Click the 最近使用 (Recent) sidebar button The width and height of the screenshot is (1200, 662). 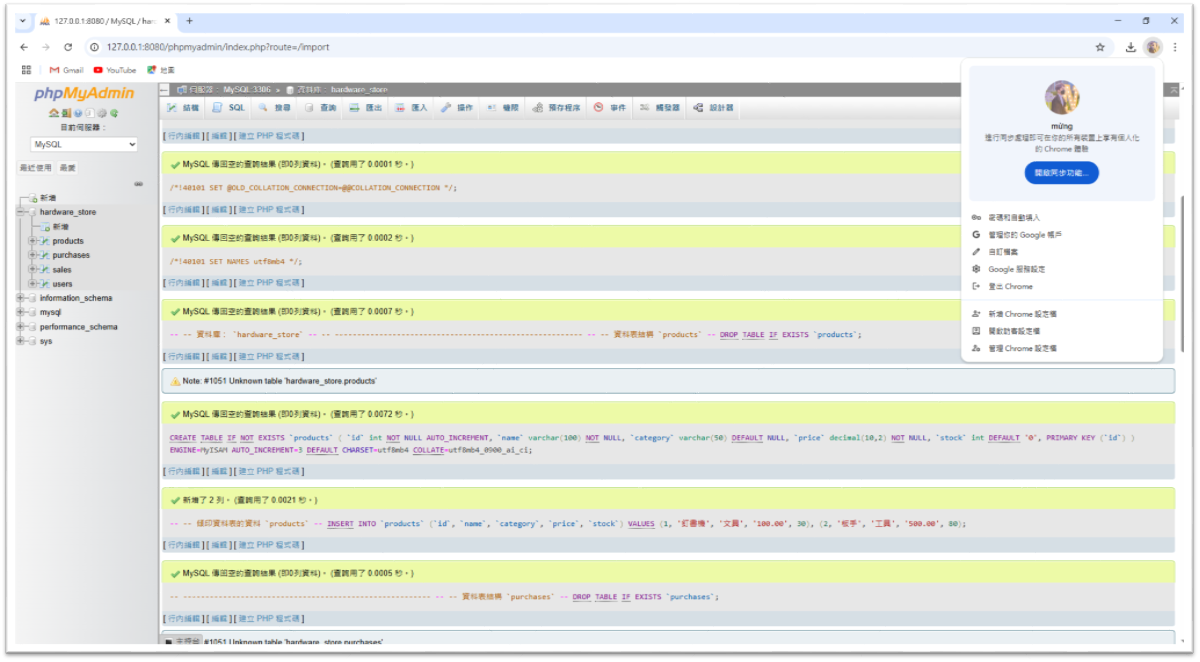pyautogui.click(x=35, y=168)
